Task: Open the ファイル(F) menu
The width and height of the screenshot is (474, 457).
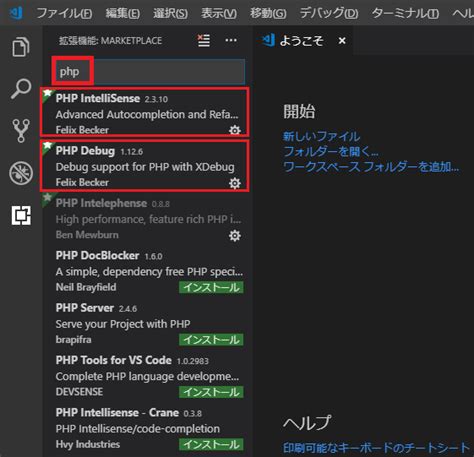Action: pos(64,13)
